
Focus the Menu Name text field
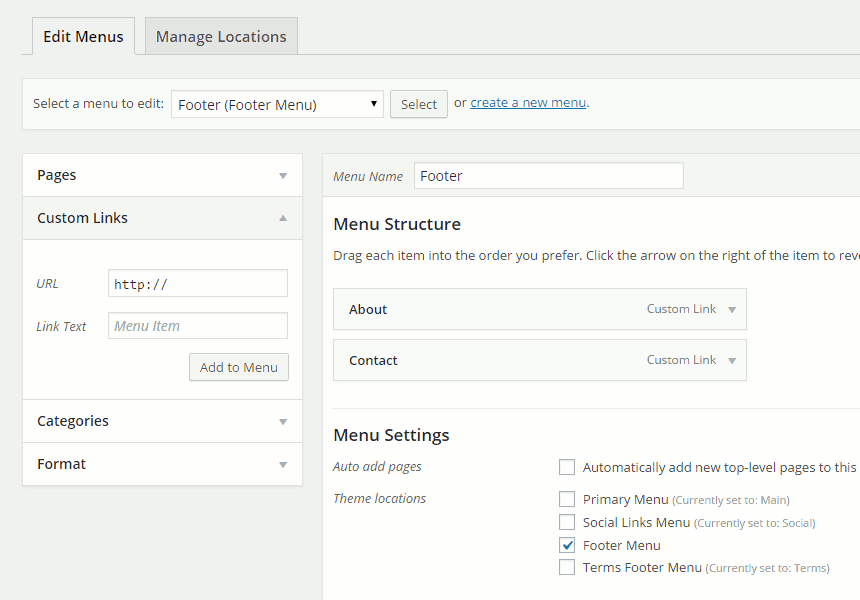[x=548, y=176]
